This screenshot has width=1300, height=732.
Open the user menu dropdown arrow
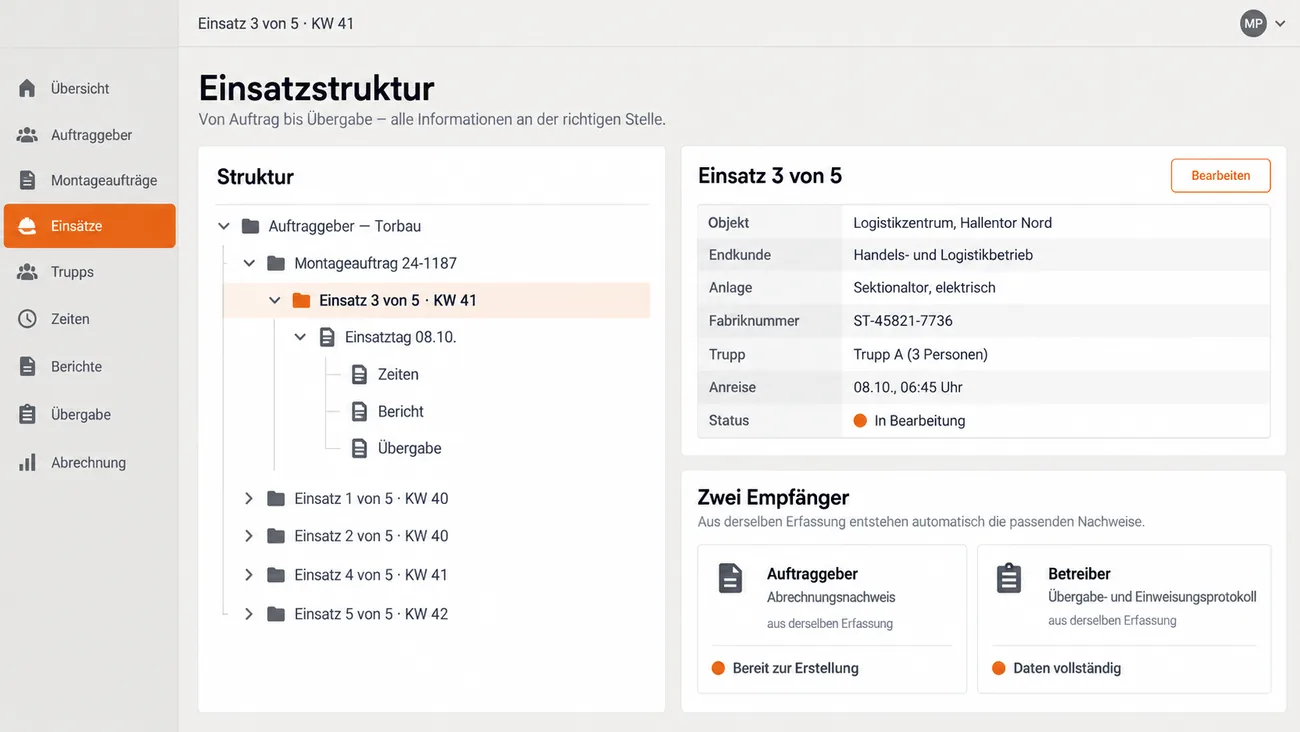pos(1280,23)
